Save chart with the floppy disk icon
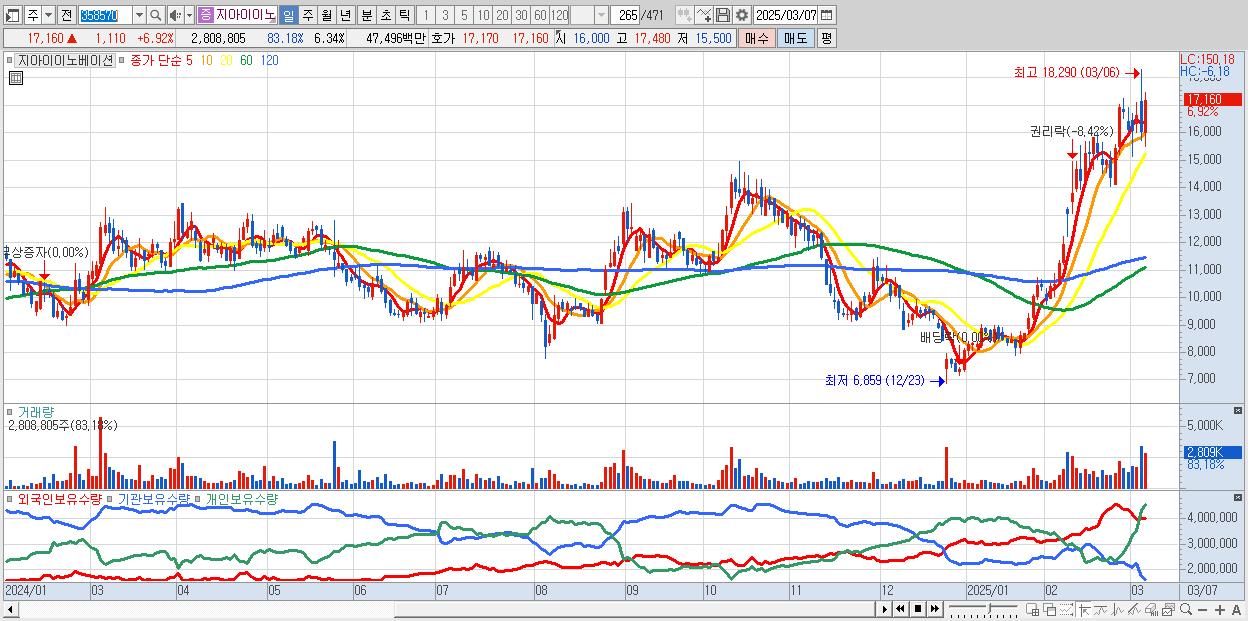Image resolution: width=1248 pixels, height=621 pixels. [x=723, y=15]
